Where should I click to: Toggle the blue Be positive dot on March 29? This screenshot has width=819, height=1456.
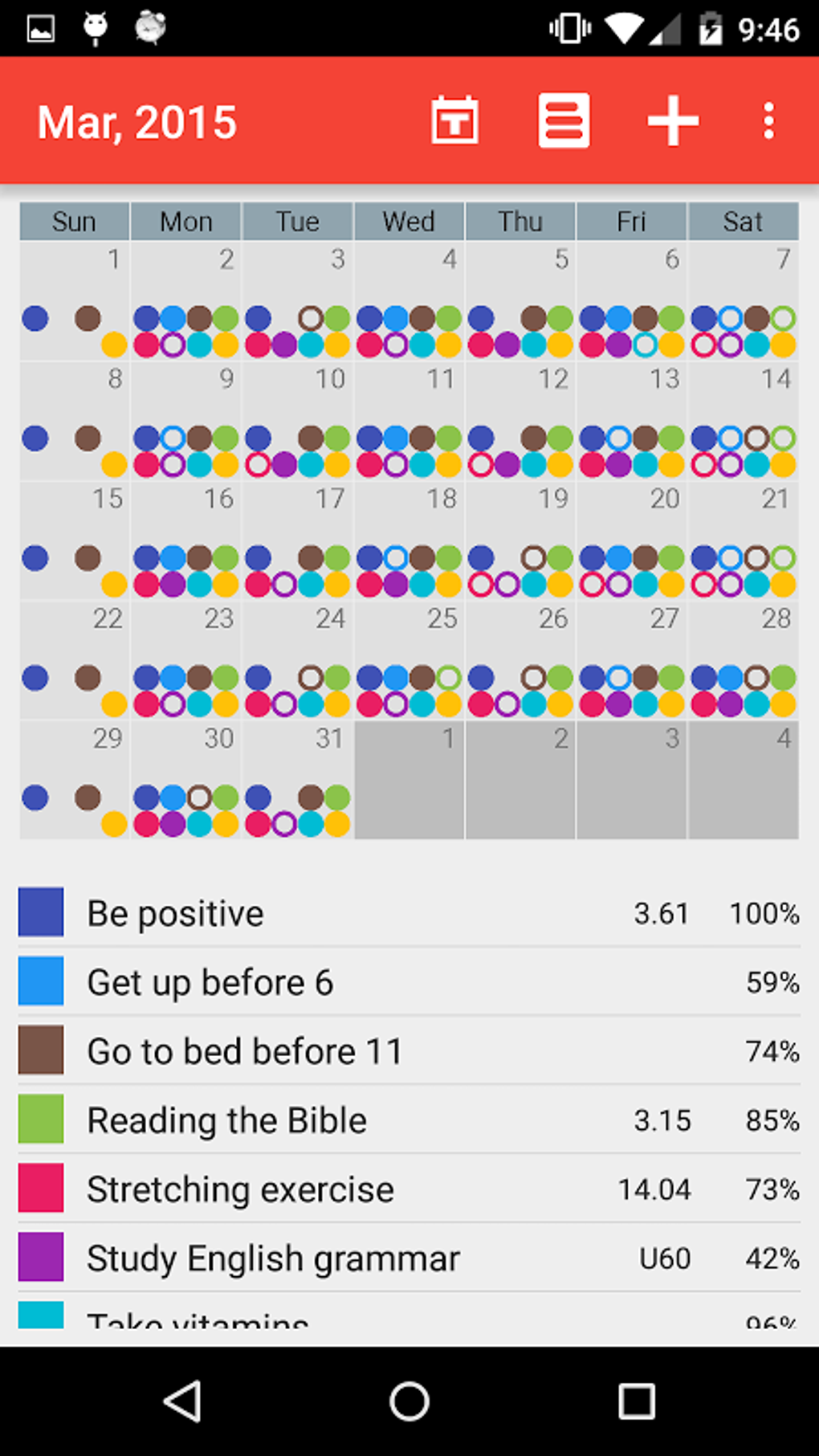coord(35,797)
